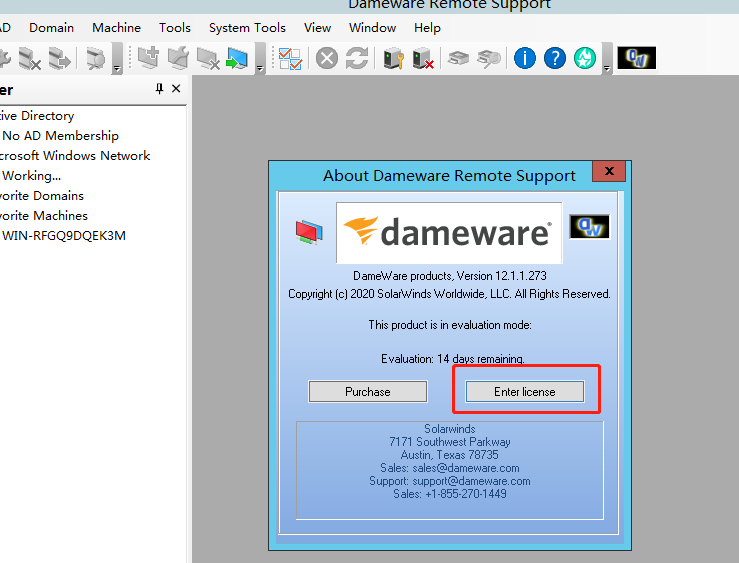Close the About Dameware Remote Support dialog
This screenshot has height=563, width=739.
click(609, 171)
